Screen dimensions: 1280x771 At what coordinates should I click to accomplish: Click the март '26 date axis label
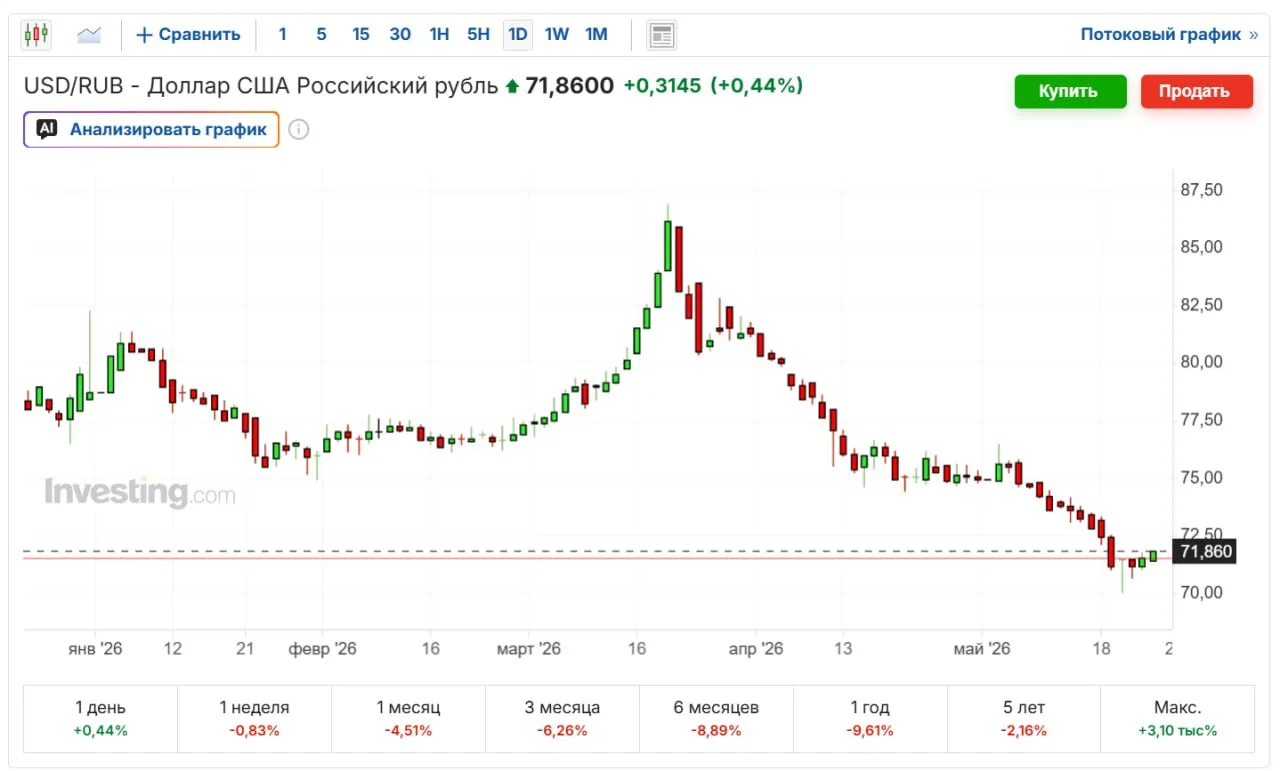pos(529,649)
